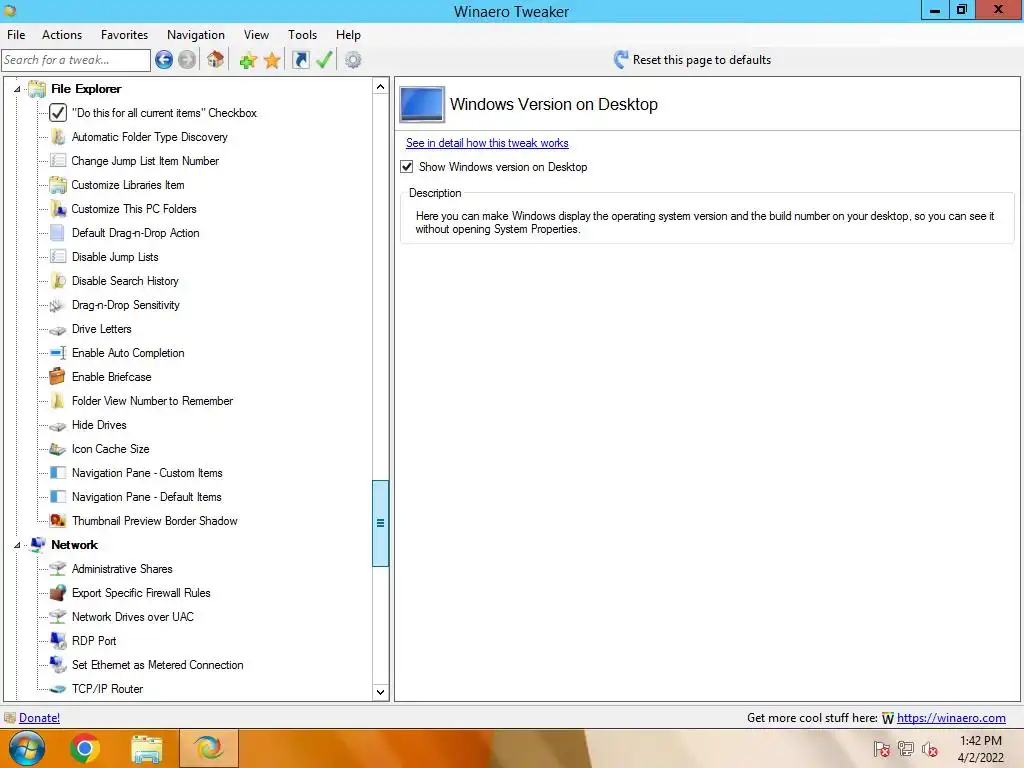Image resolution: width=1024 pixels, height=768 pixels.
Task: Open the View menu
Action: [256, 35]
